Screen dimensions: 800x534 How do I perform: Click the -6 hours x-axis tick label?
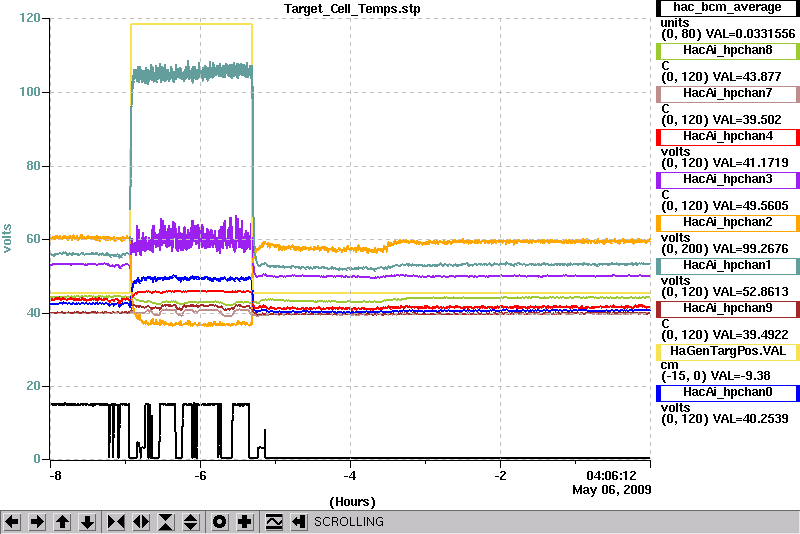(x=200, y=476)
